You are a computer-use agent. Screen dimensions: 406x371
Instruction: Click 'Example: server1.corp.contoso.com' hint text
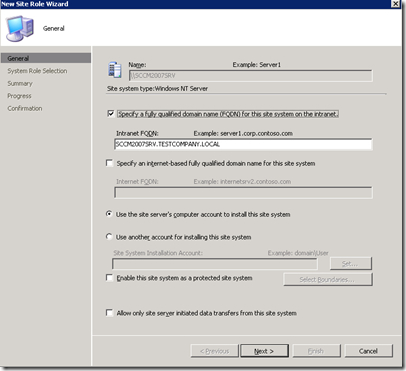tap(243, 133)
